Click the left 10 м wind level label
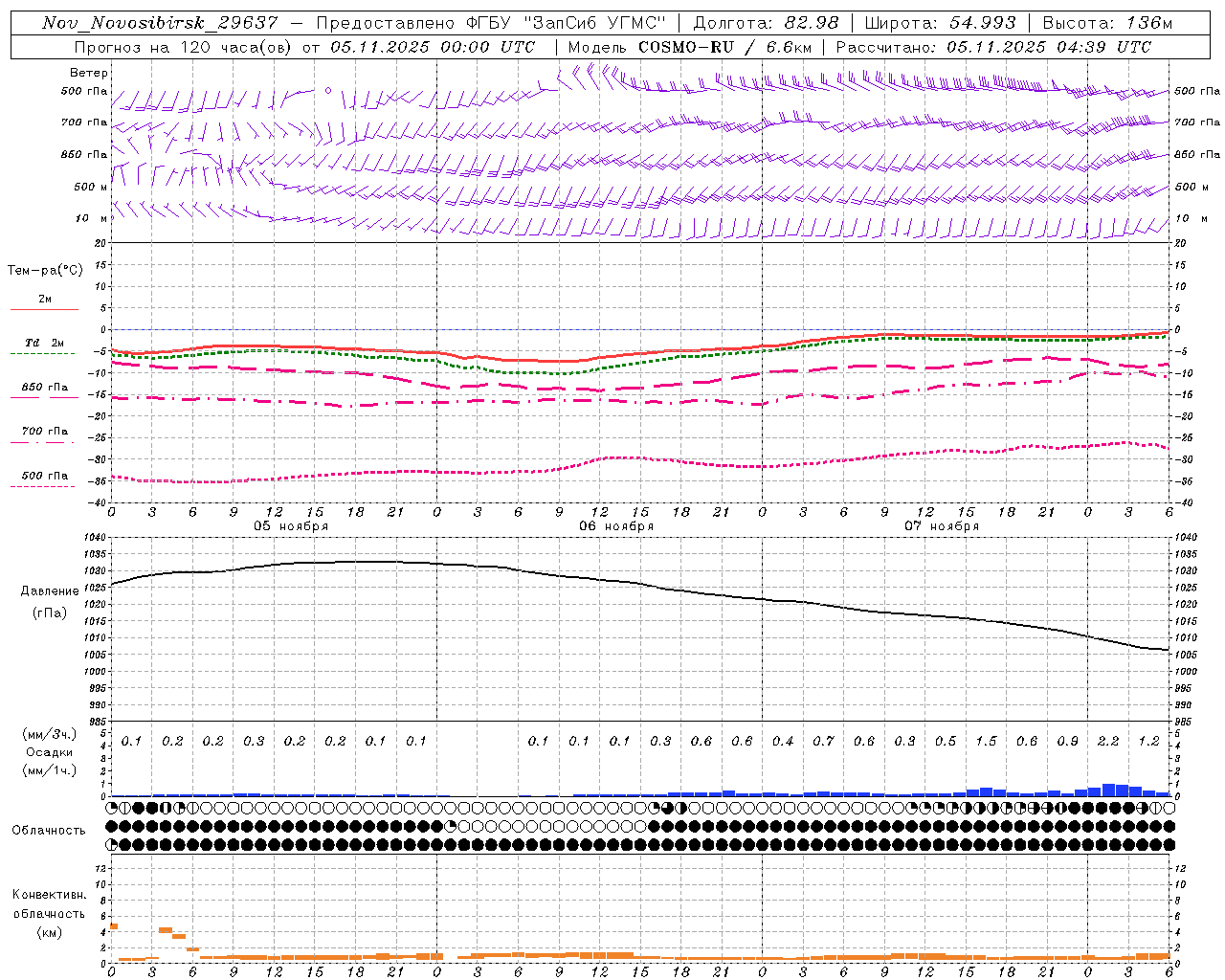This screenshot has height=980, width=1225. [x=91, y=218]
